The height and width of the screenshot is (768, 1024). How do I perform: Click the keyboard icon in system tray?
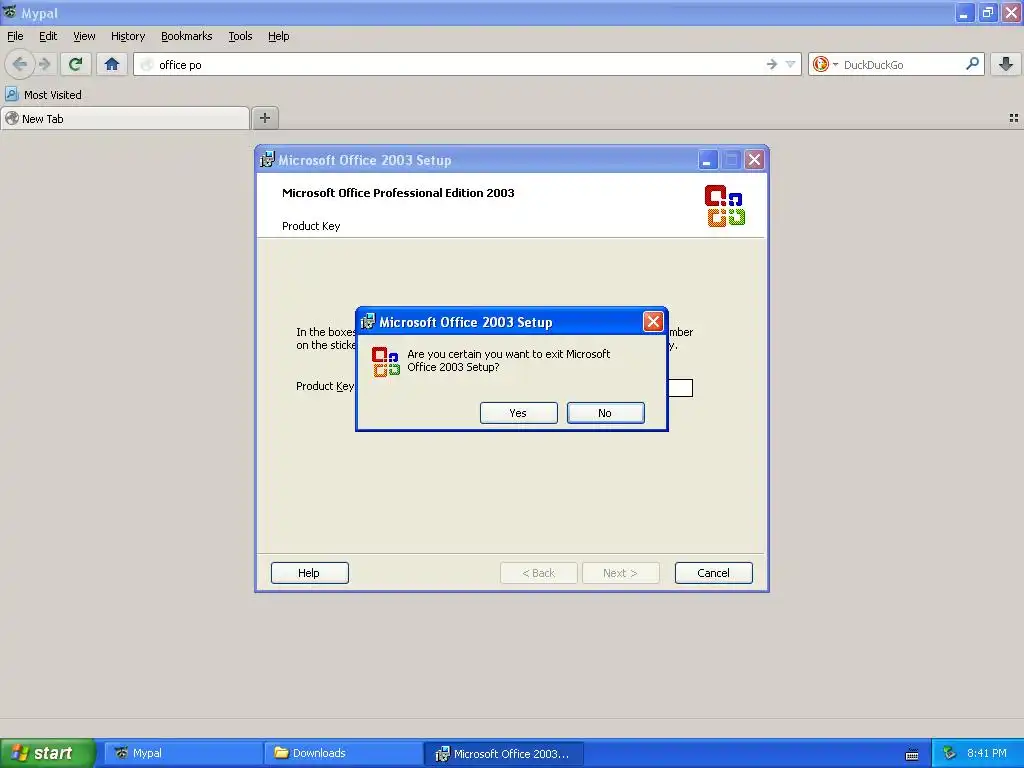point(912,754)
